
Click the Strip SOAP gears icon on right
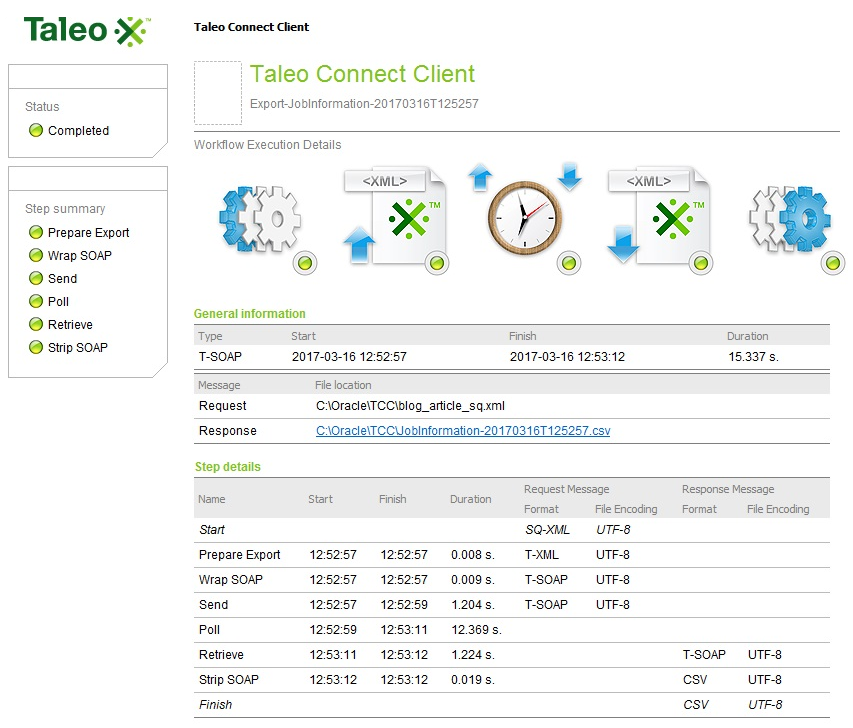point(790,219)
